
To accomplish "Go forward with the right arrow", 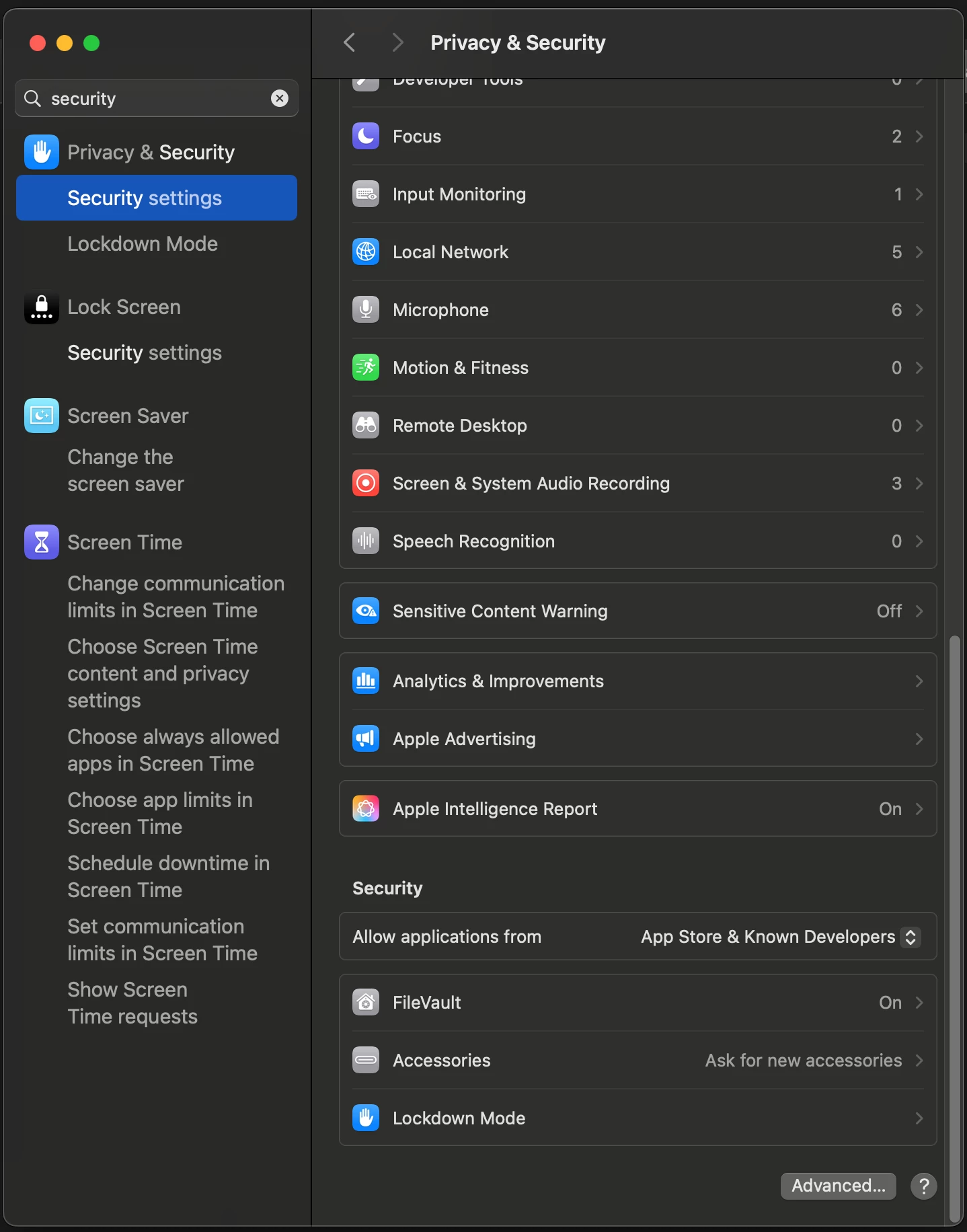I will [x=397, y=42].
